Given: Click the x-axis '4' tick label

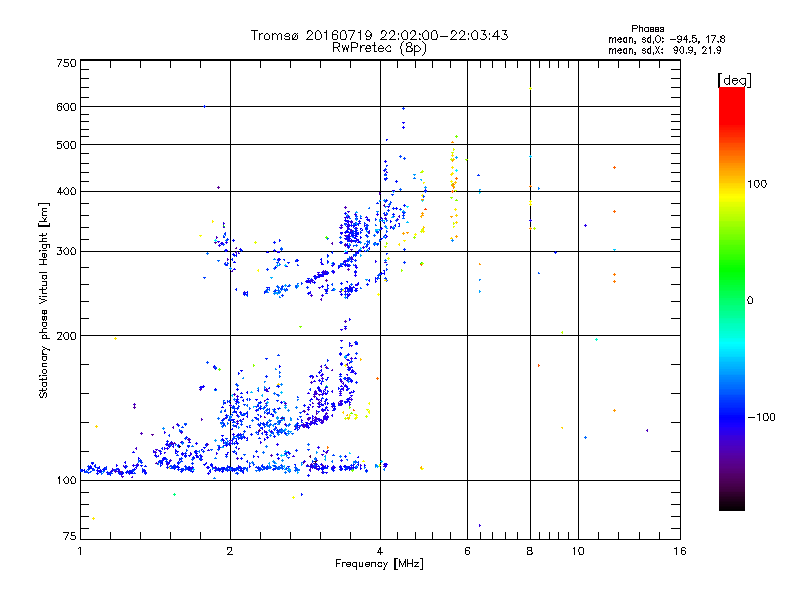Looking at the screenshot, I should pyautogui.click(x=380, y=551).
